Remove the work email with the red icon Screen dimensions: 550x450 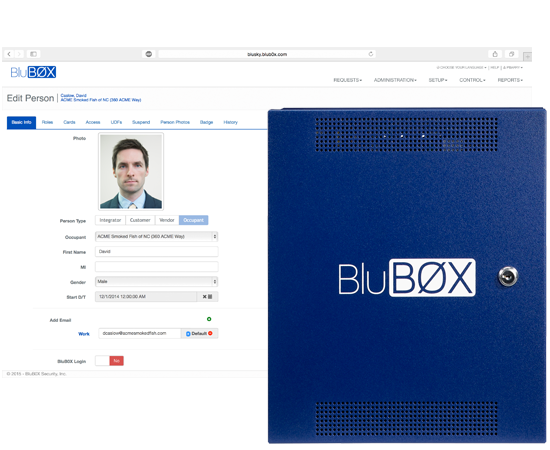210,333
